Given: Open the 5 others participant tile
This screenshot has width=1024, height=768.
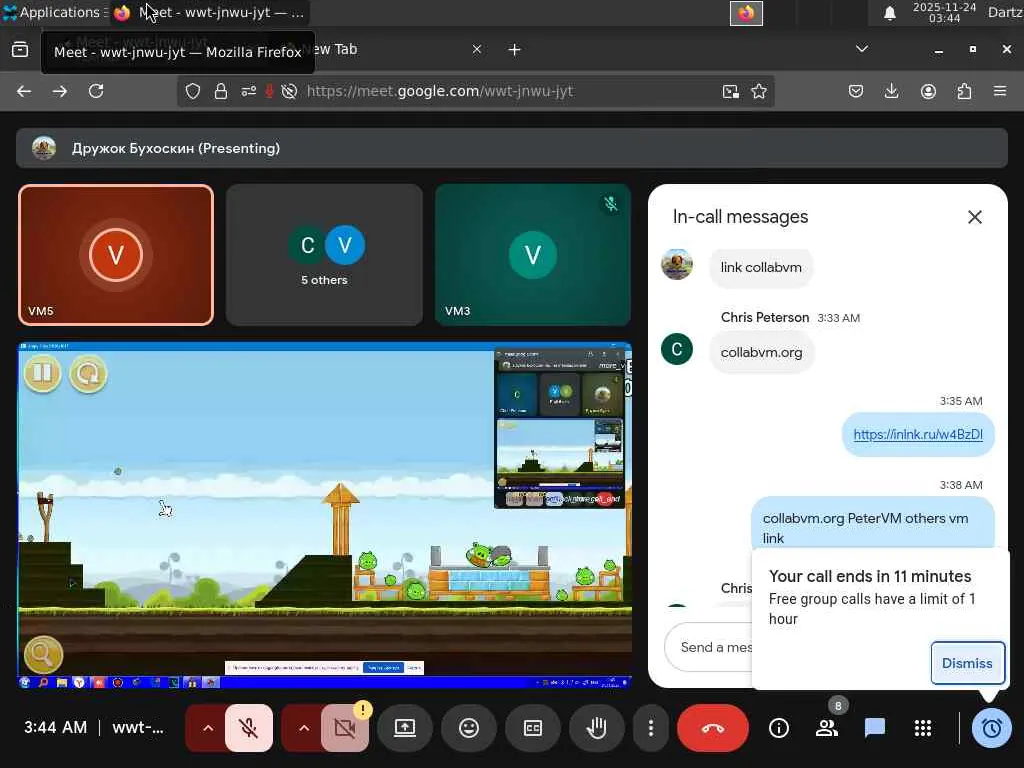Looking at the screenshot, I should (325, 255).
